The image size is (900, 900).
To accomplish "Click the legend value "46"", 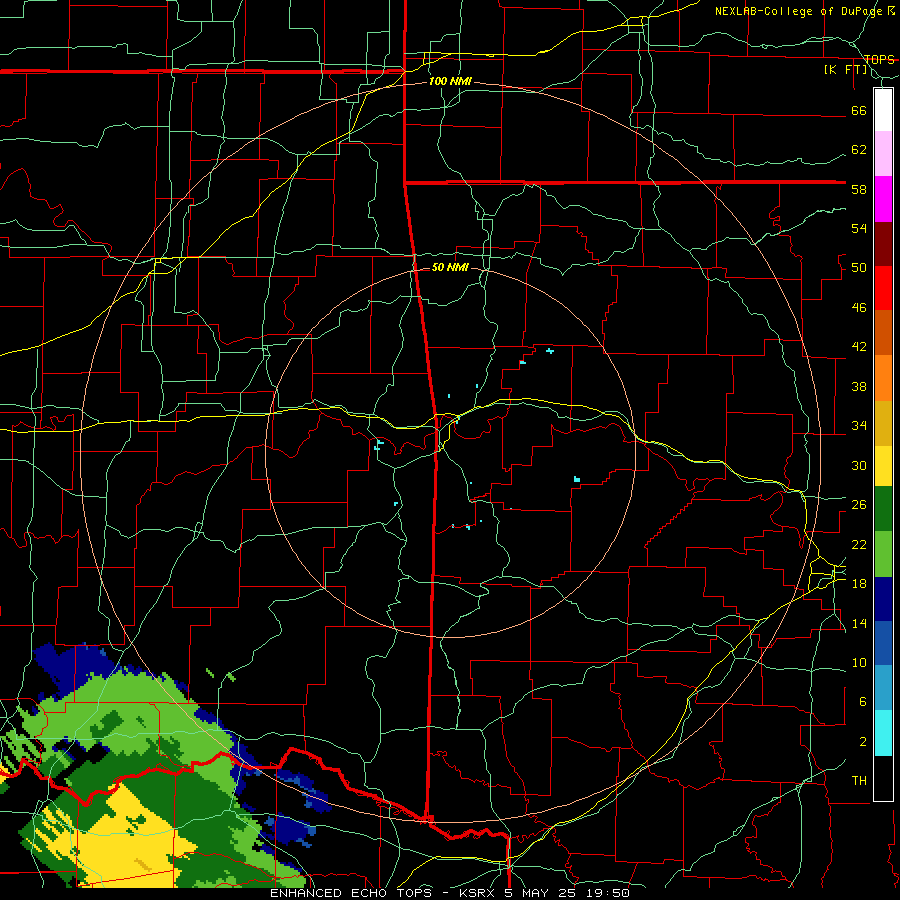I will point(859,308).
